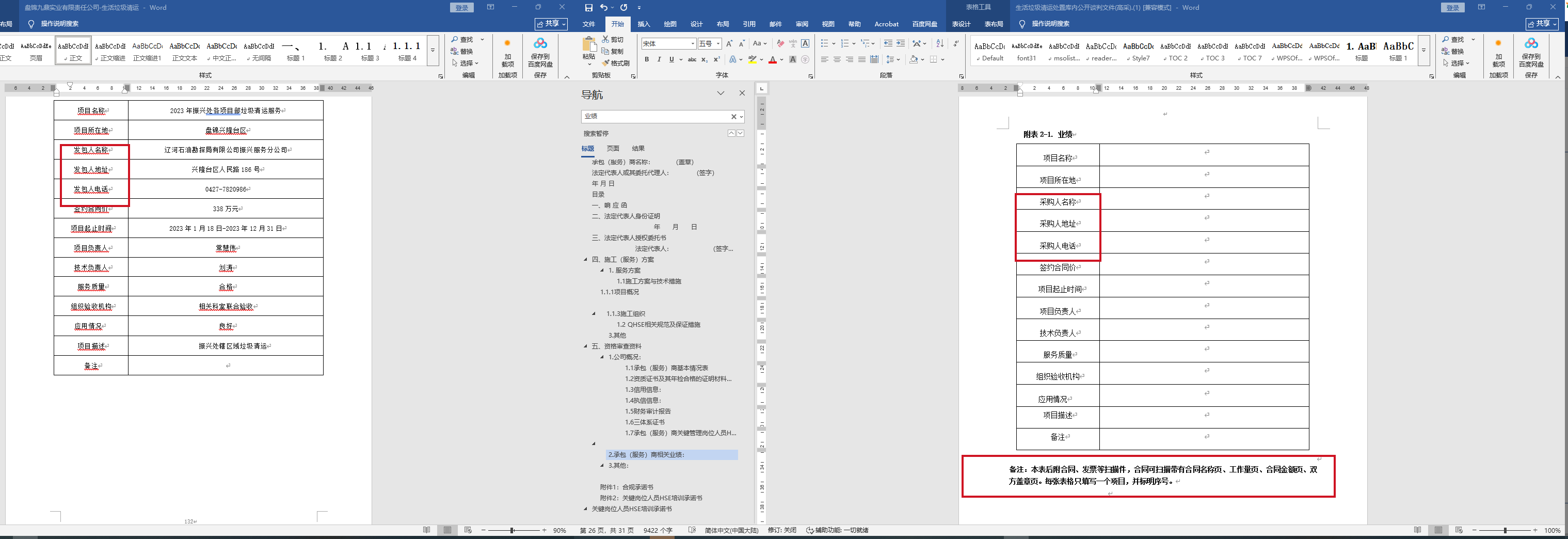Screen dimensions: 1568x539
Task: Increase font size with the grow-font icon
Action: [x=729, y=44]
